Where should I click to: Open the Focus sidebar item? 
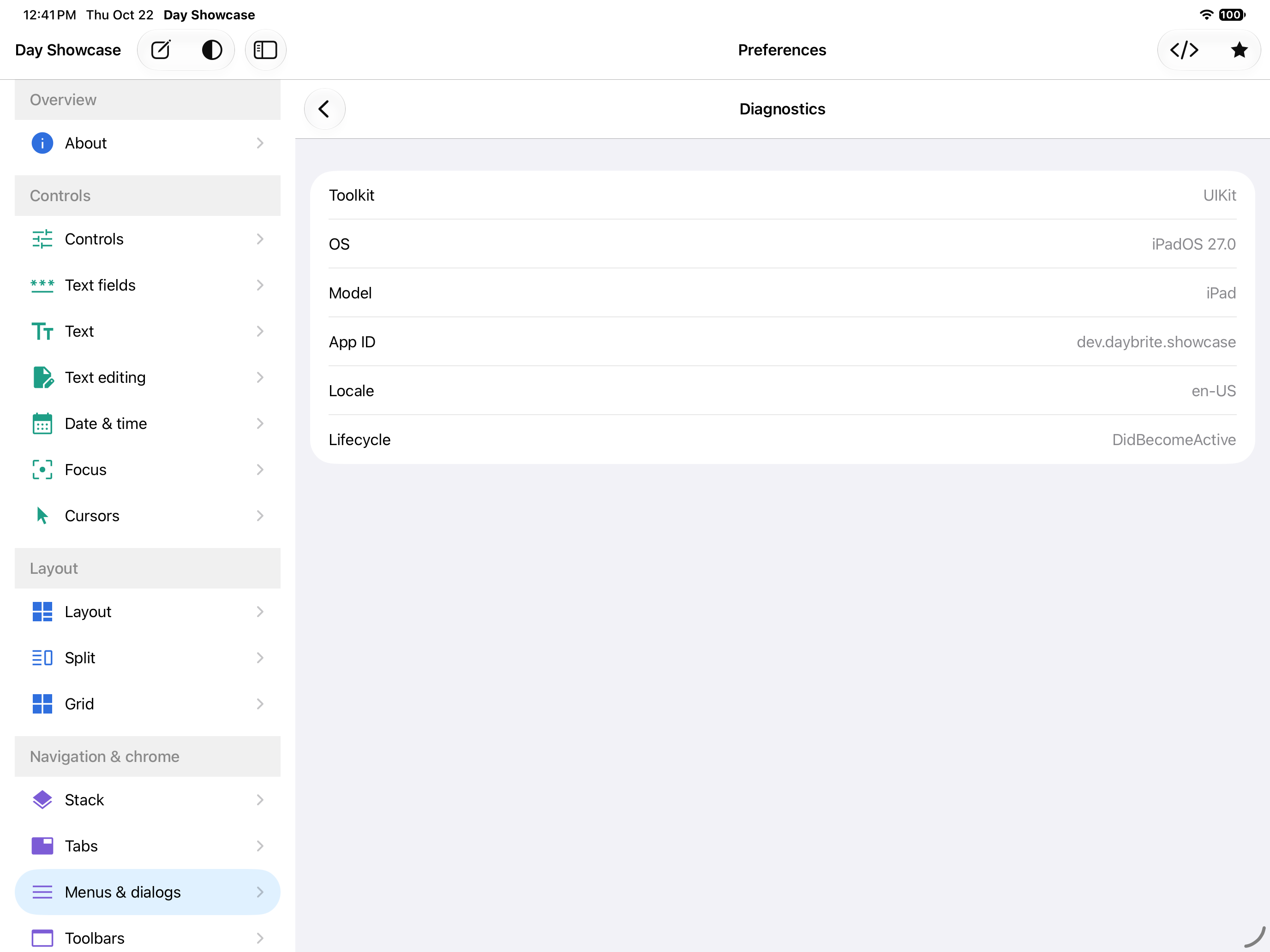pyautogui.click(x=148, y=470)
